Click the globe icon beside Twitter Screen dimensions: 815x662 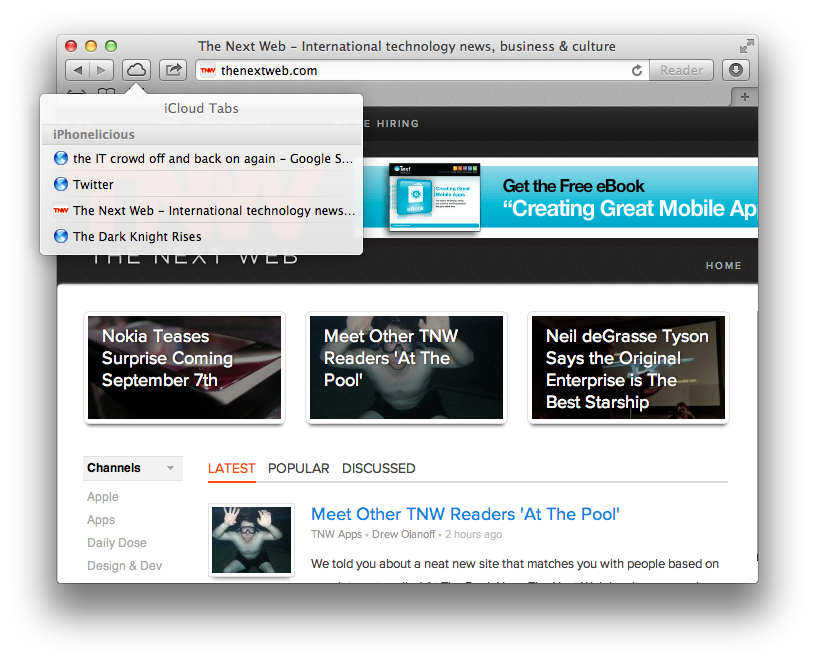pyautogui.click(x=61, y=184)
